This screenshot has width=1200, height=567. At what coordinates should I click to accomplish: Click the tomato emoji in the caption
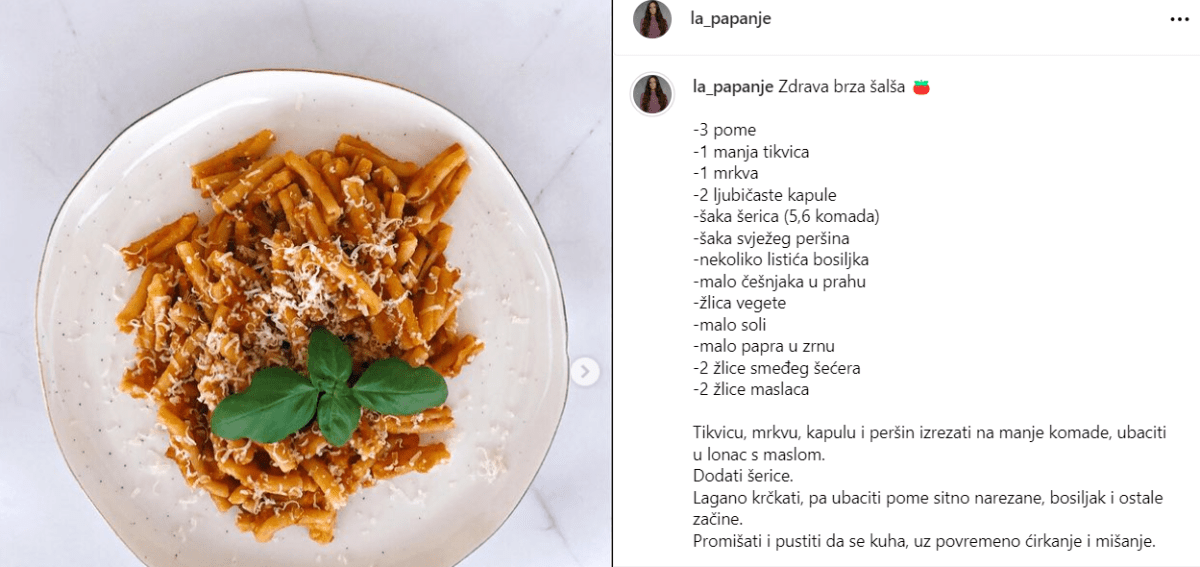tap(921, 87)
